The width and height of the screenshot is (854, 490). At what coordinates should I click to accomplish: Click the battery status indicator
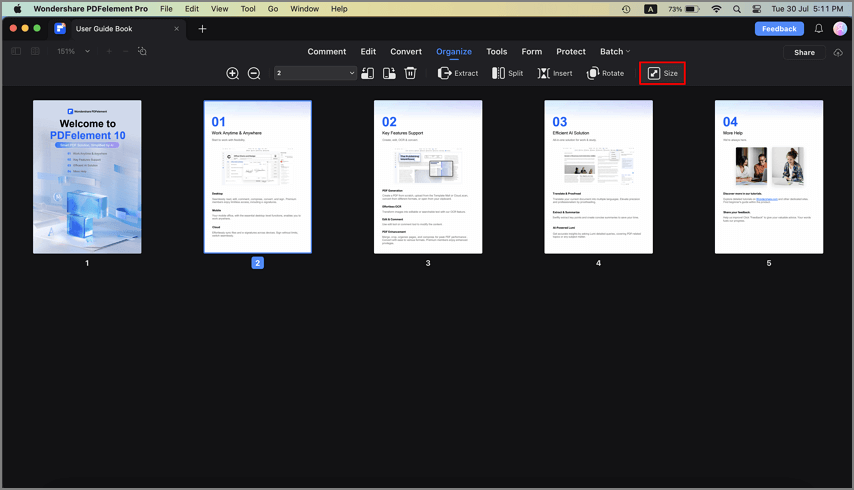[684, 9]
